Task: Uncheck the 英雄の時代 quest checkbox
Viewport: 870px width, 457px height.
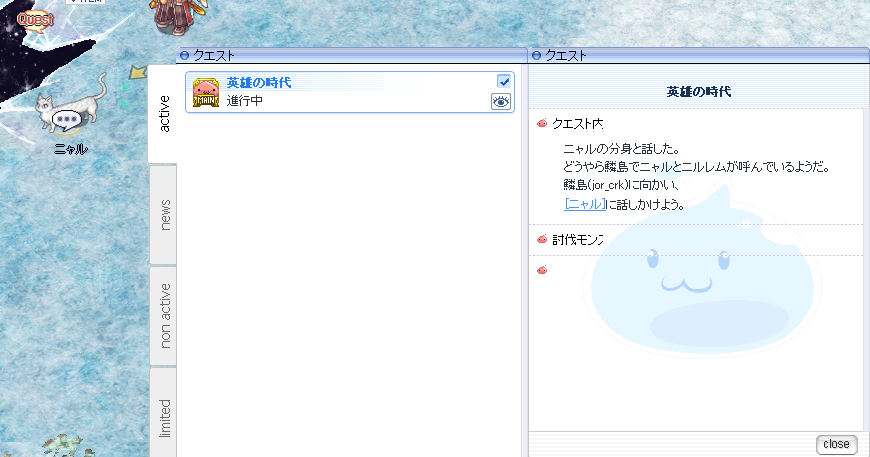Action: click(x=504, y=81)
